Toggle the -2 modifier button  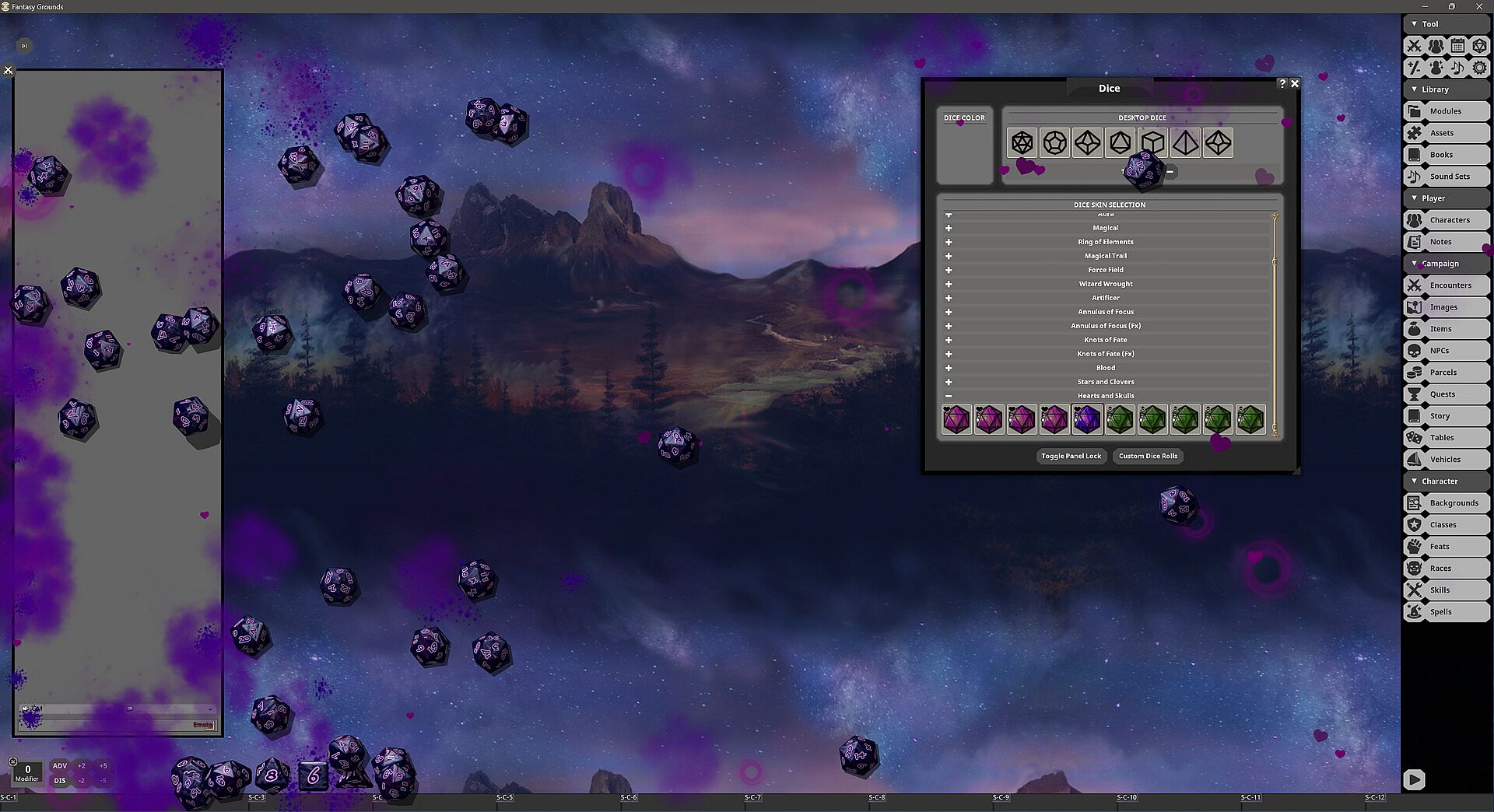coord(82,781)
